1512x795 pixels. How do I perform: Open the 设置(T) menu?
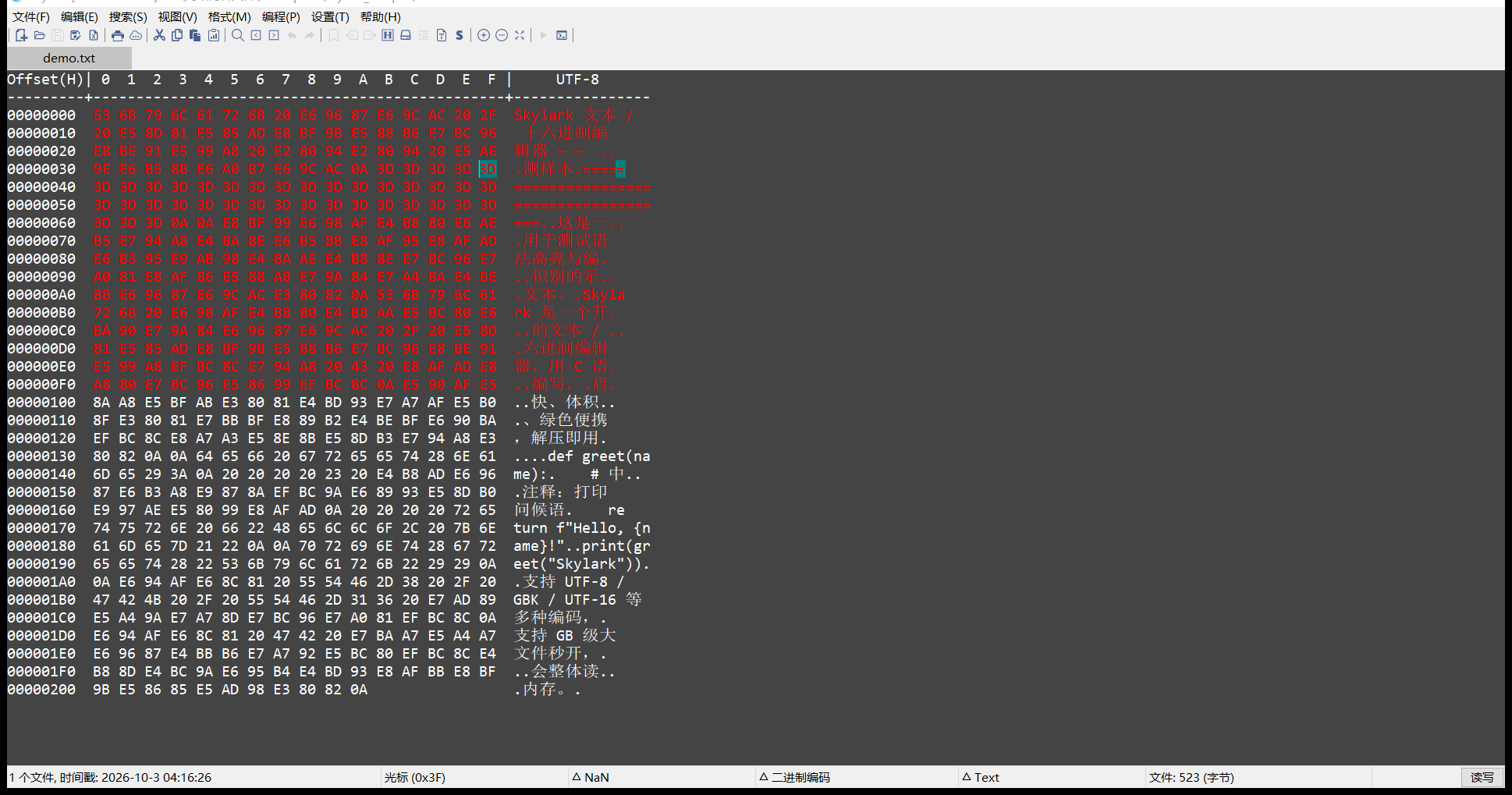tap(330, 16)
